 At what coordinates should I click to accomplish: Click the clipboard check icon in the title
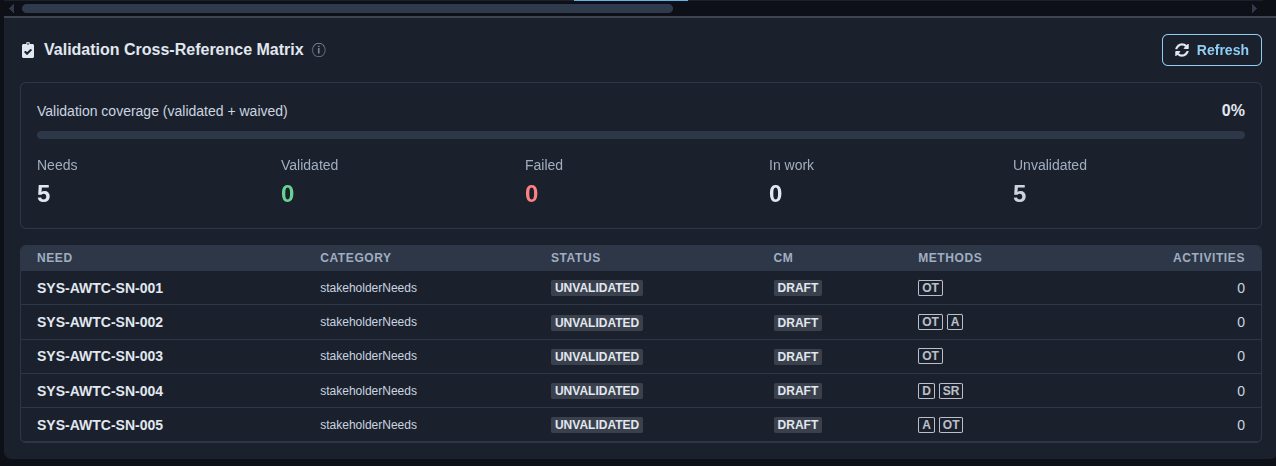(x=28, y=50)
